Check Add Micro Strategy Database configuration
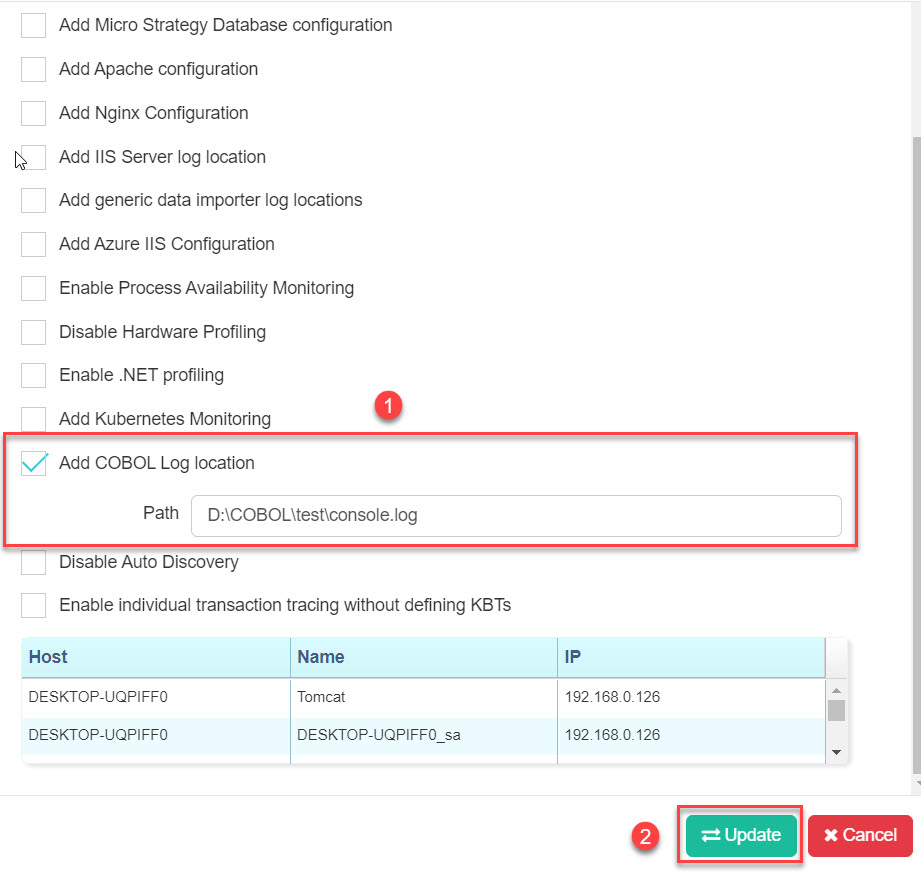The height and width of the screenshot is (873, 921). (x=33, y=25)
